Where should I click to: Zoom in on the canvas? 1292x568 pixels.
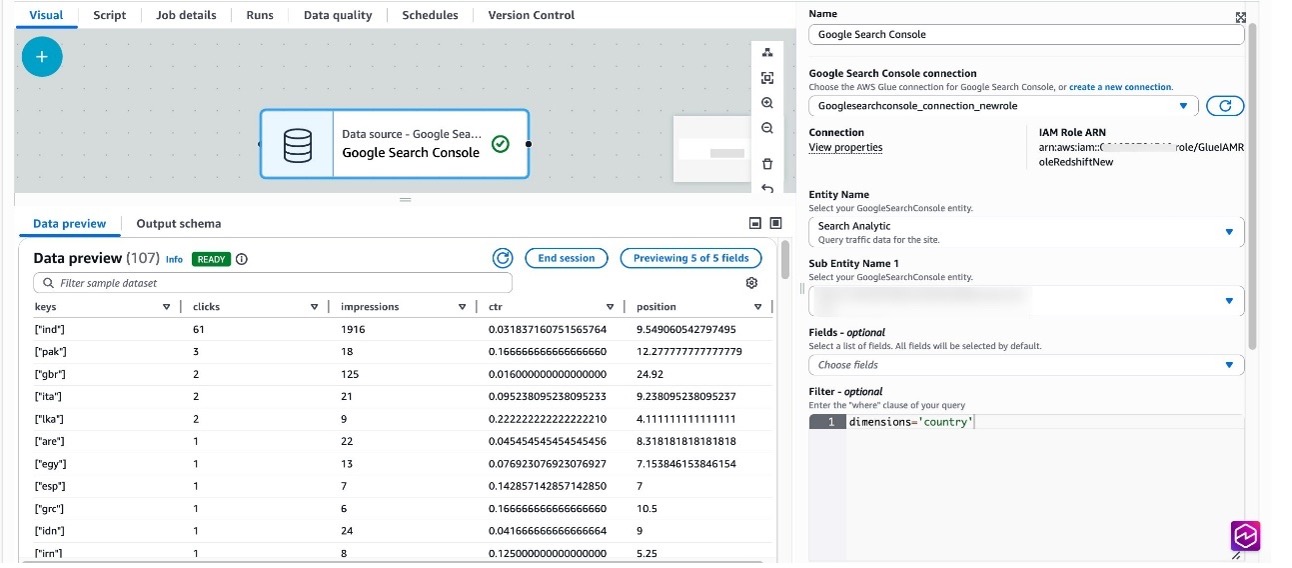[767, 103]
